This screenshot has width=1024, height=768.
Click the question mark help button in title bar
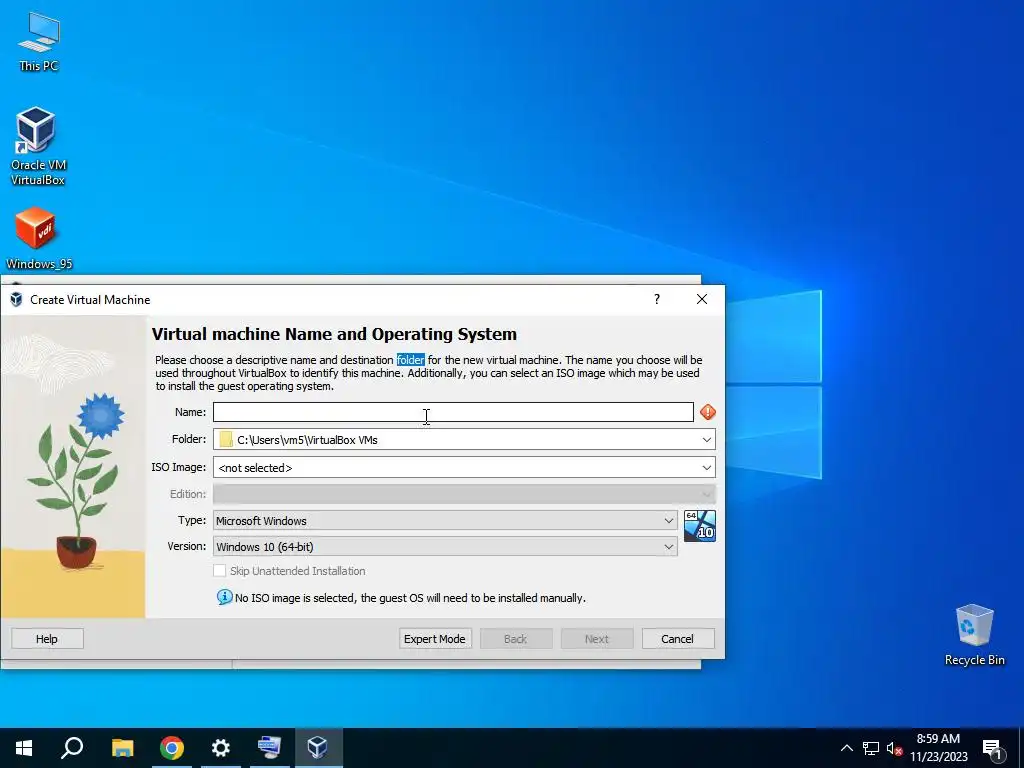point(656,299)
